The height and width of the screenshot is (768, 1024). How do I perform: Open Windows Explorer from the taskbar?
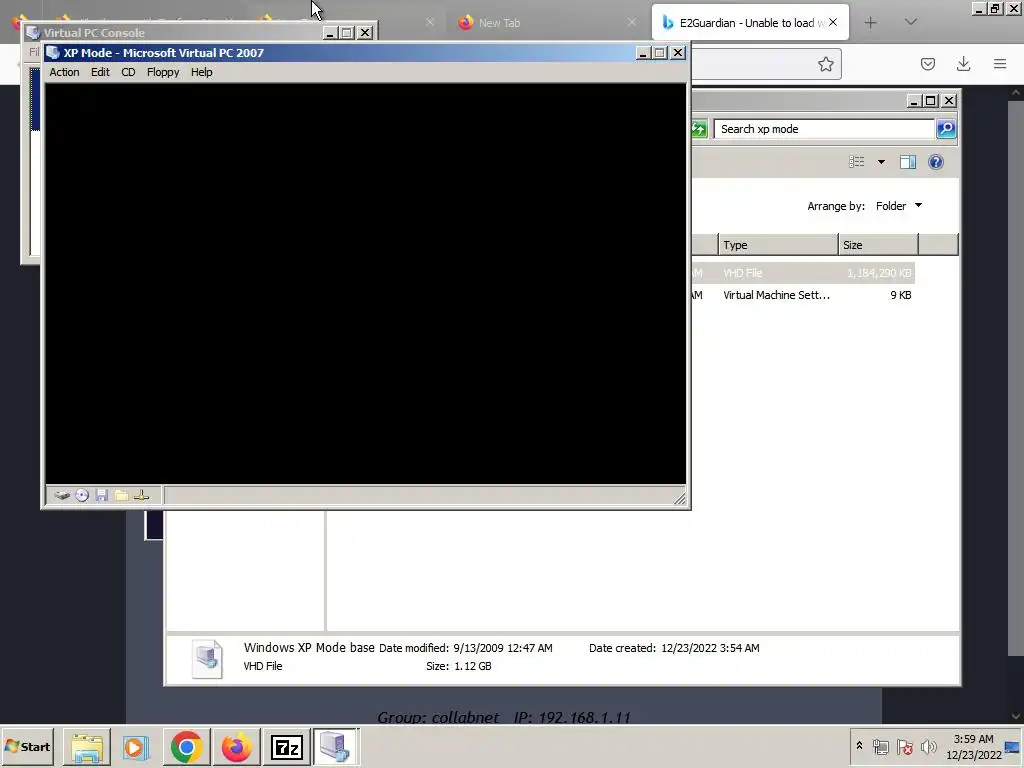[87, 747]
